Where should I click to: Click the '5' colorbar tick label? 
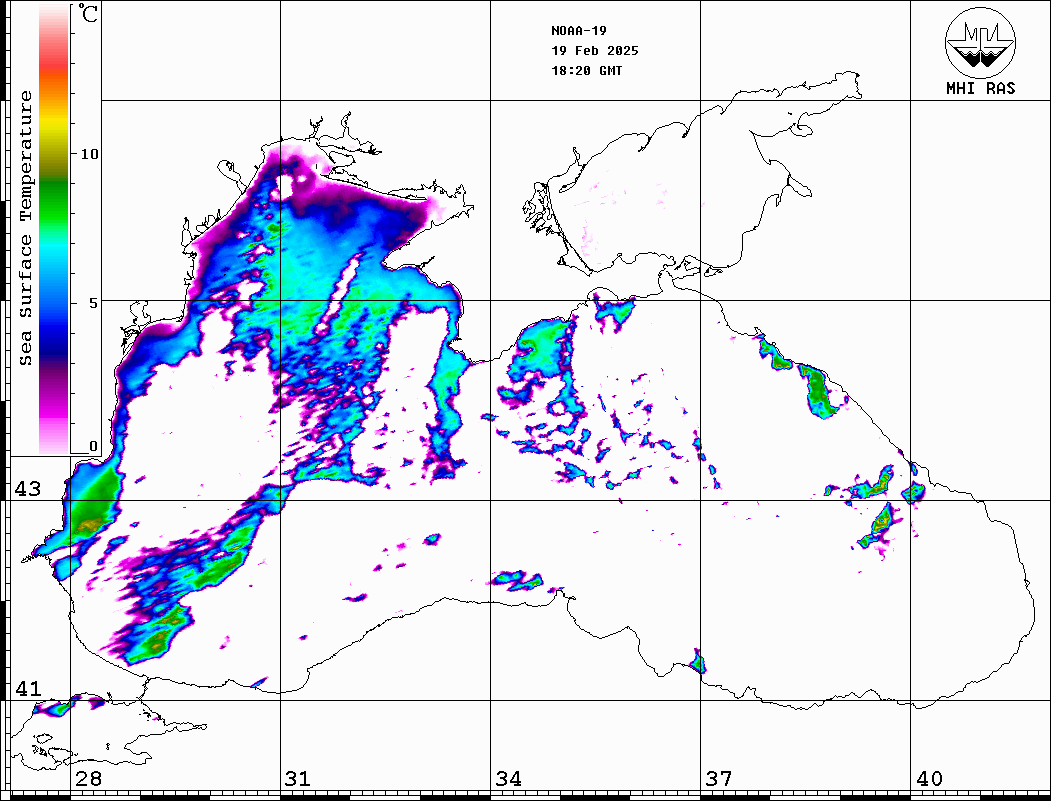coord(94,303)
